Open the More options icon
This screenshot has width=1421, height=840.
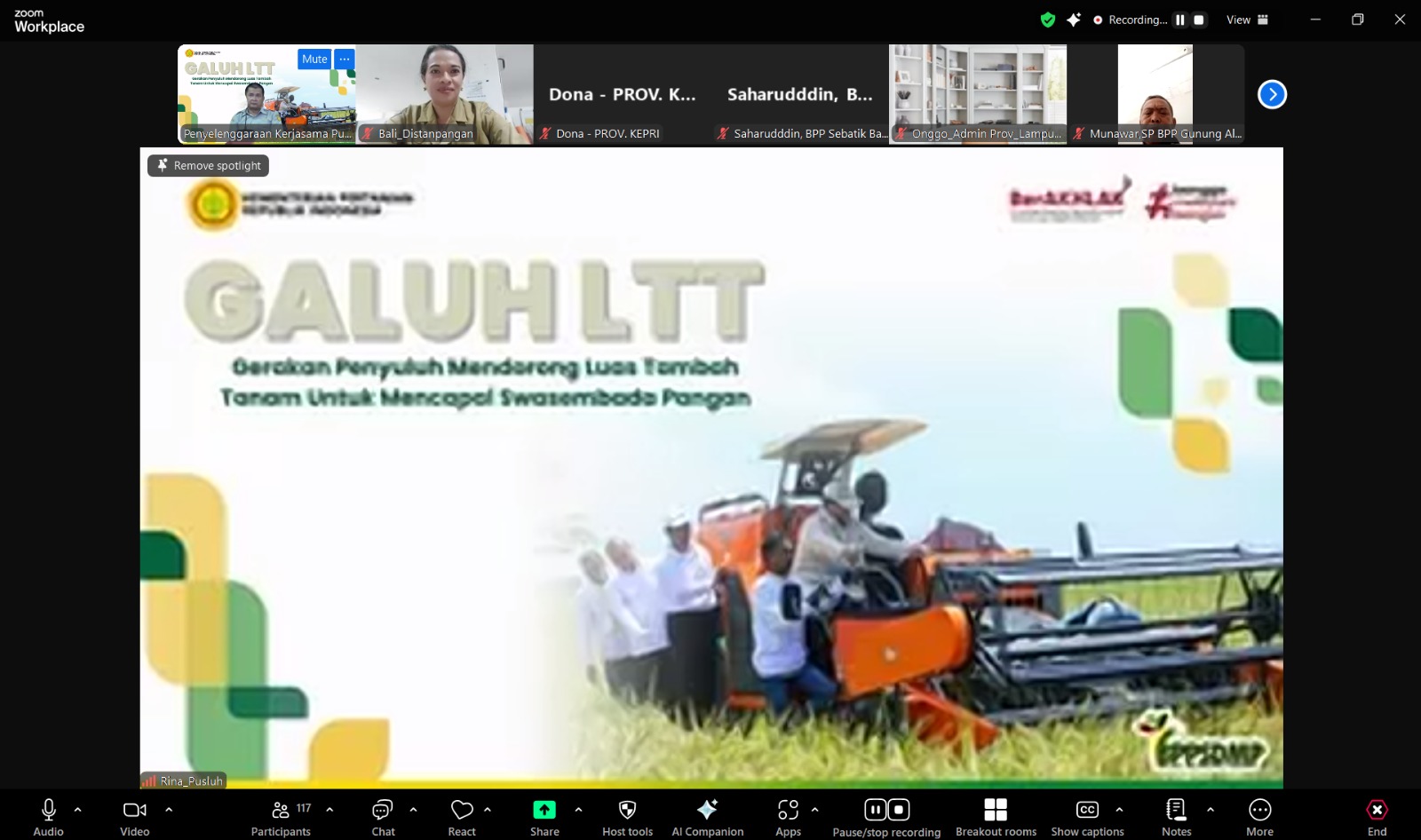[x=1259, y=817]
